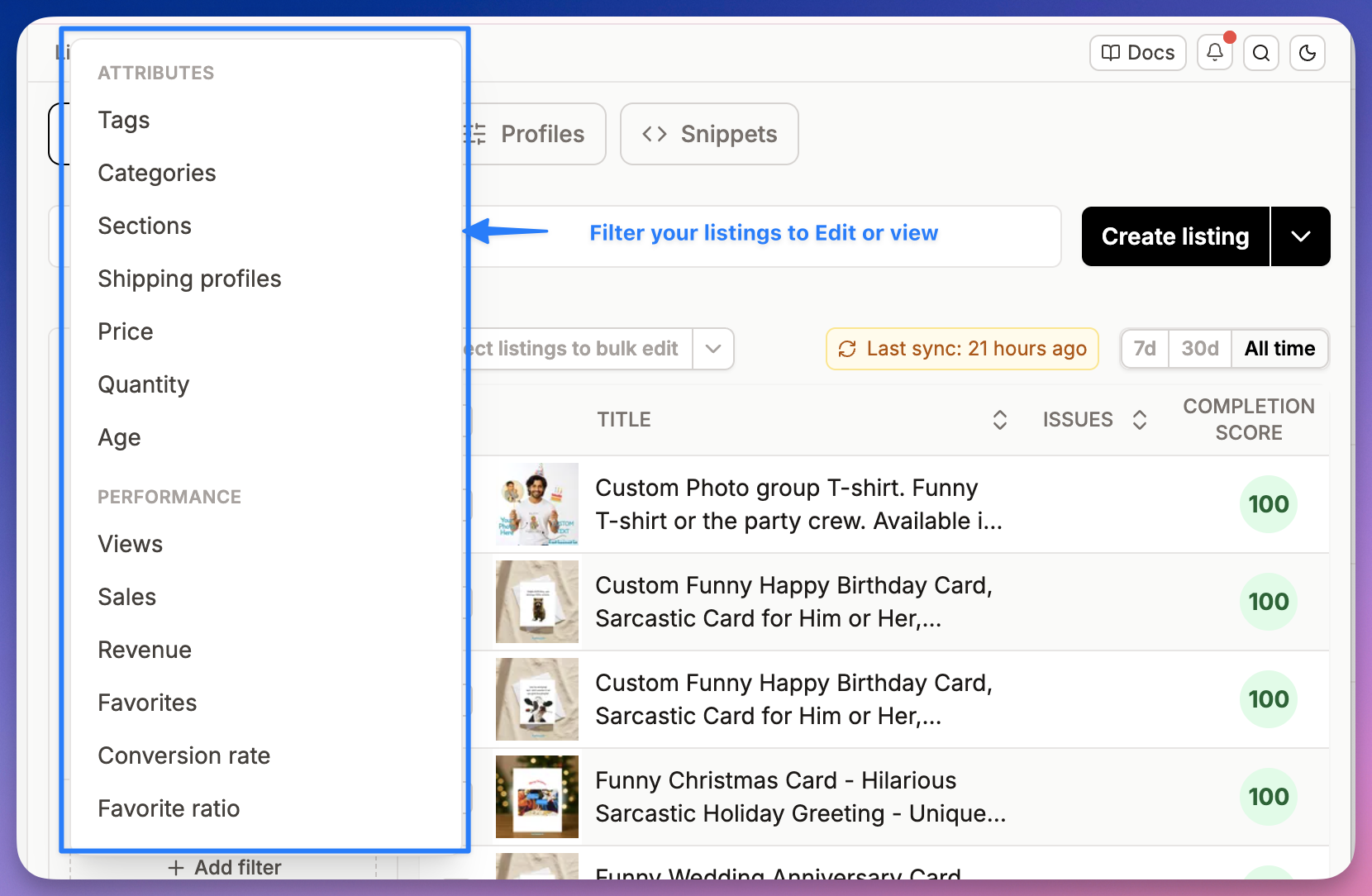Open the Docs link
This screenshot has height=896, width=1372.
click(x=1138, y=53)
